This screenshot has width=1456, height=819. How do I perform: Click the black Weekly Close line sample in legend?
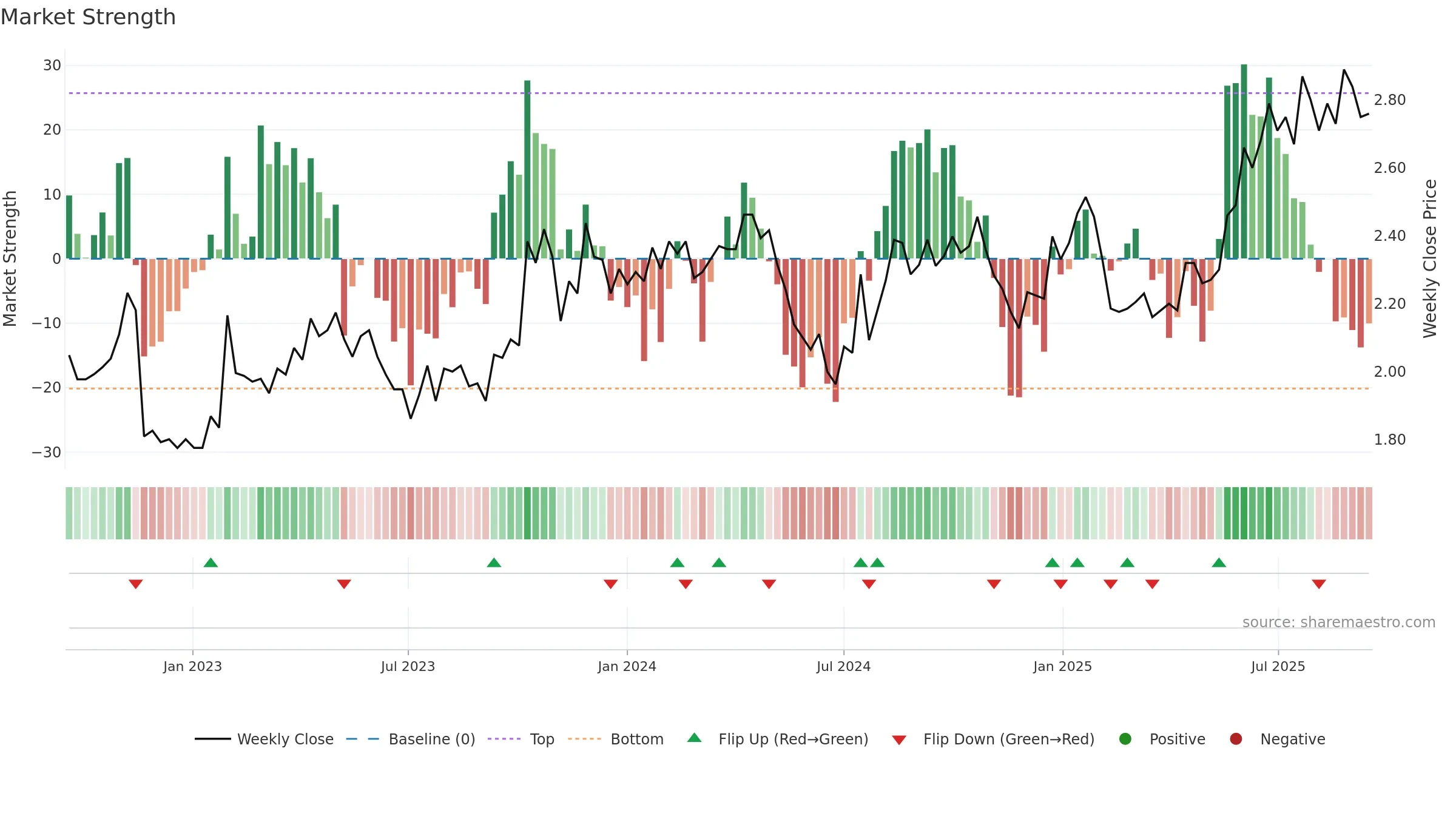pyautogui.click(x=213, y=739)
